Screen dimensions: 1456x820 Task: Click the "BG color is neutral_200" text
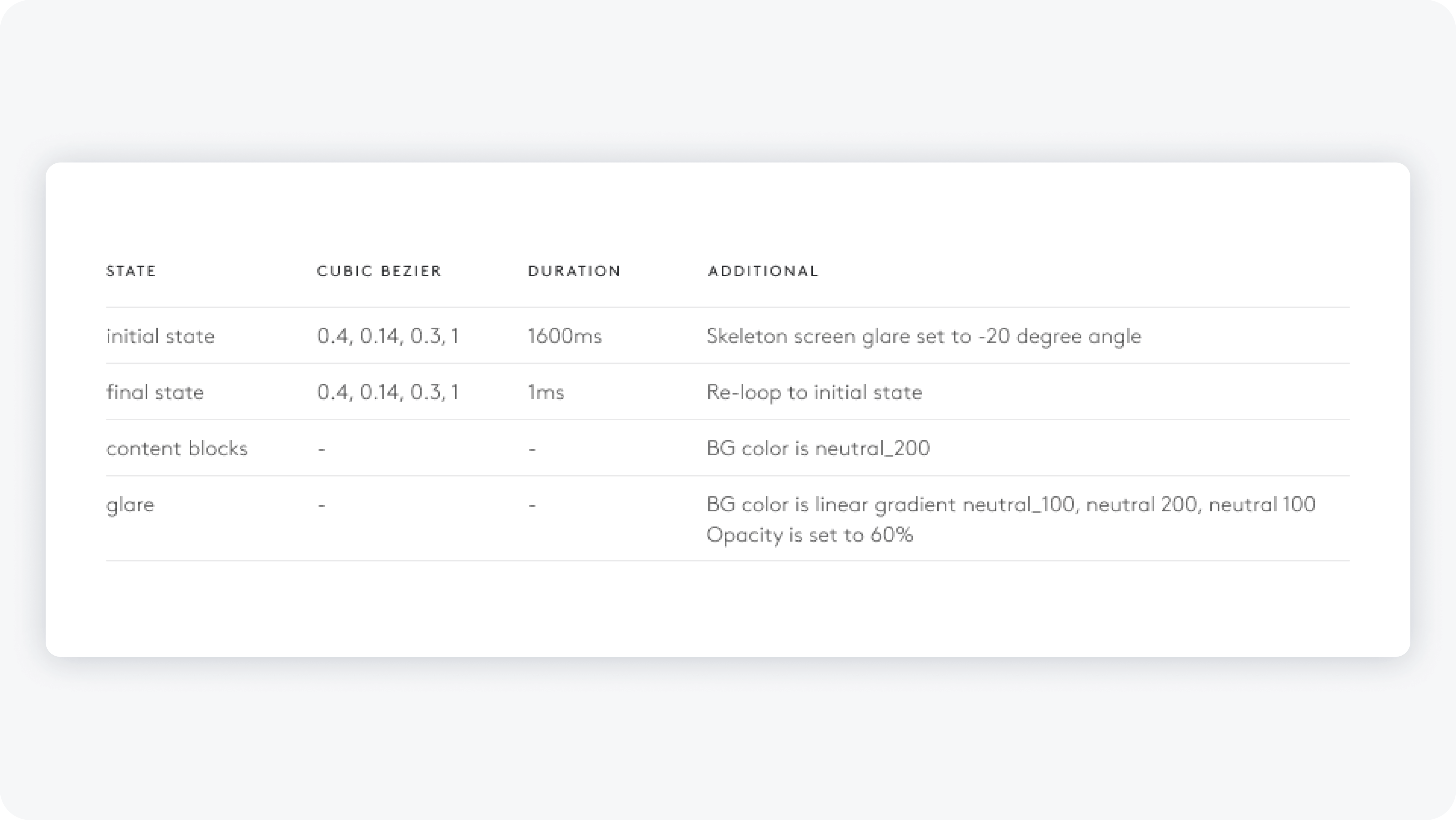coord(818,448)
